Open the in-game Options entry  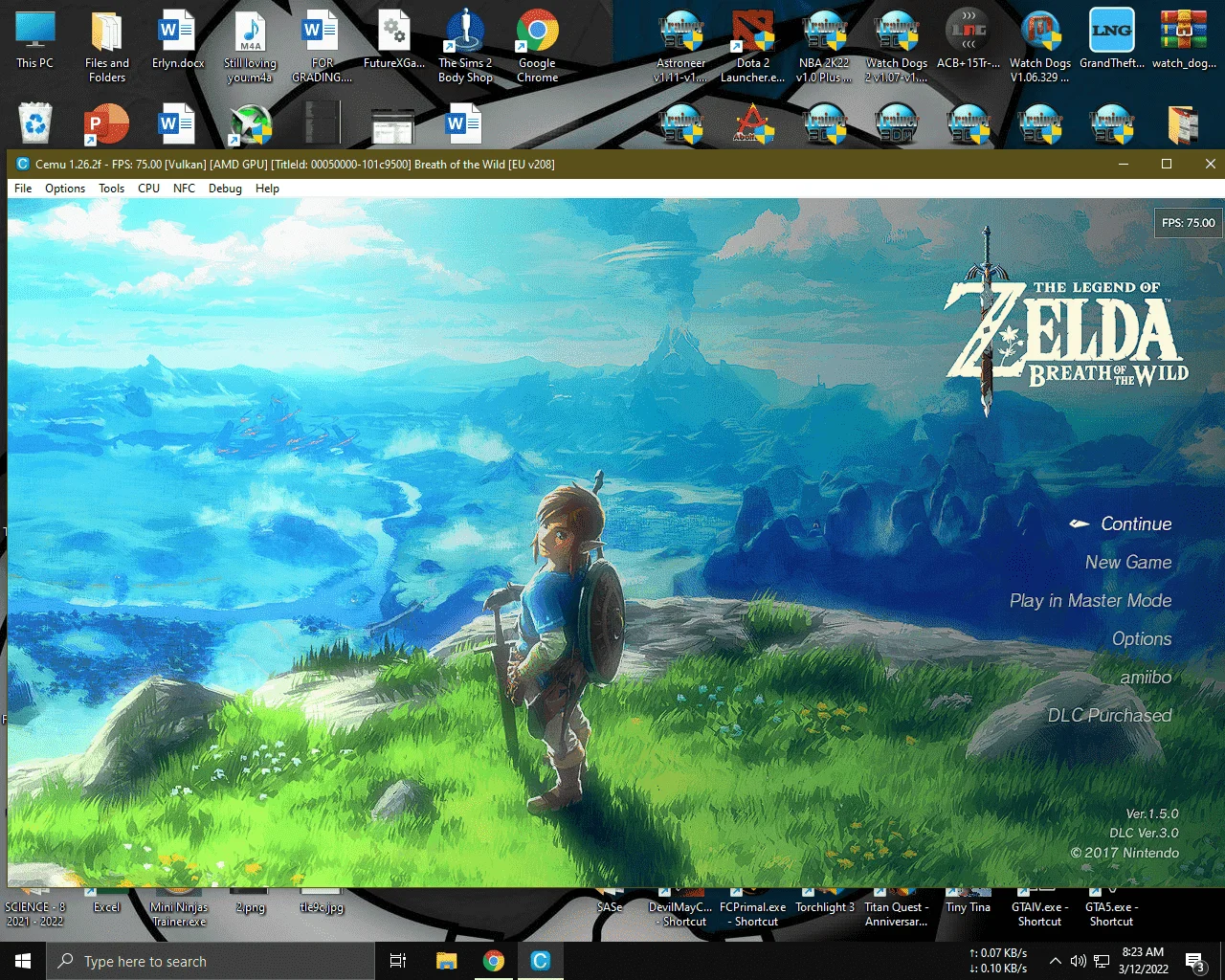(x=1142, y=638)
